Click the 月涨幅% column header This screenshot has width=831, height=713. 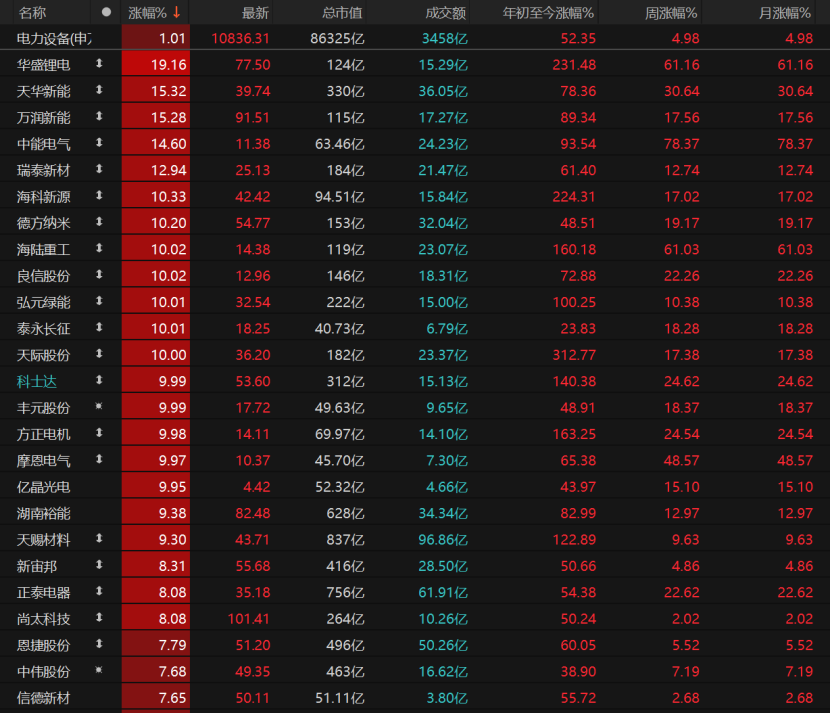tap(785, 12)
